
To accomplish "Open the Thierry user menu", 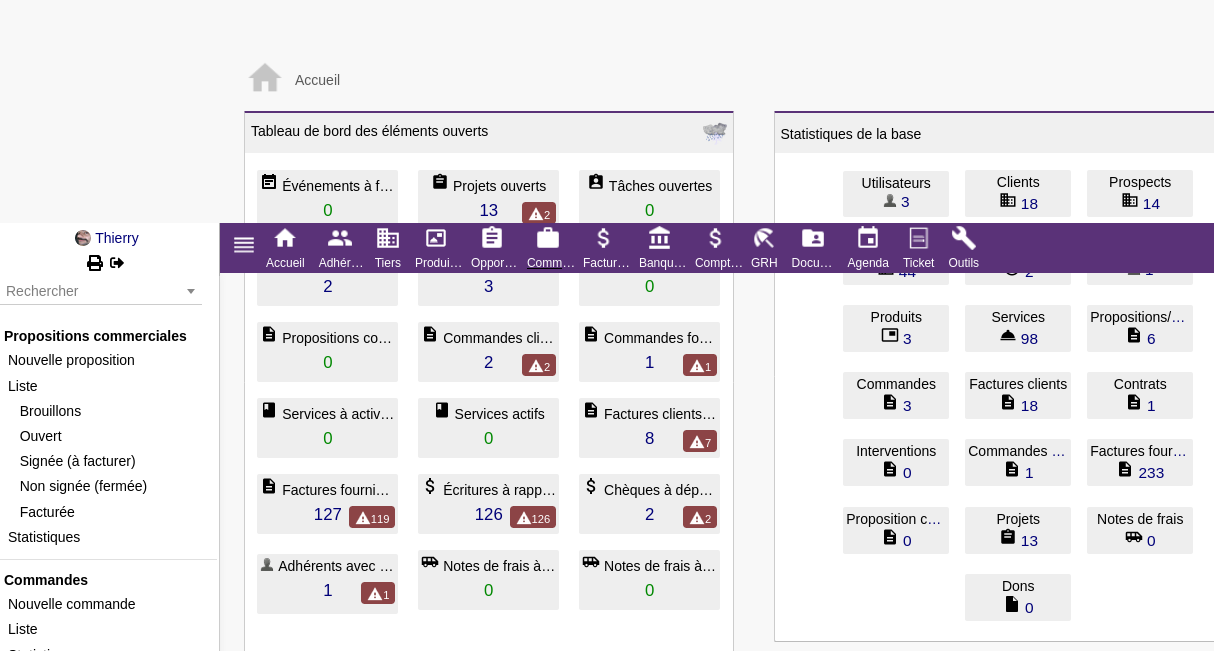I will (x=116, y=238).
